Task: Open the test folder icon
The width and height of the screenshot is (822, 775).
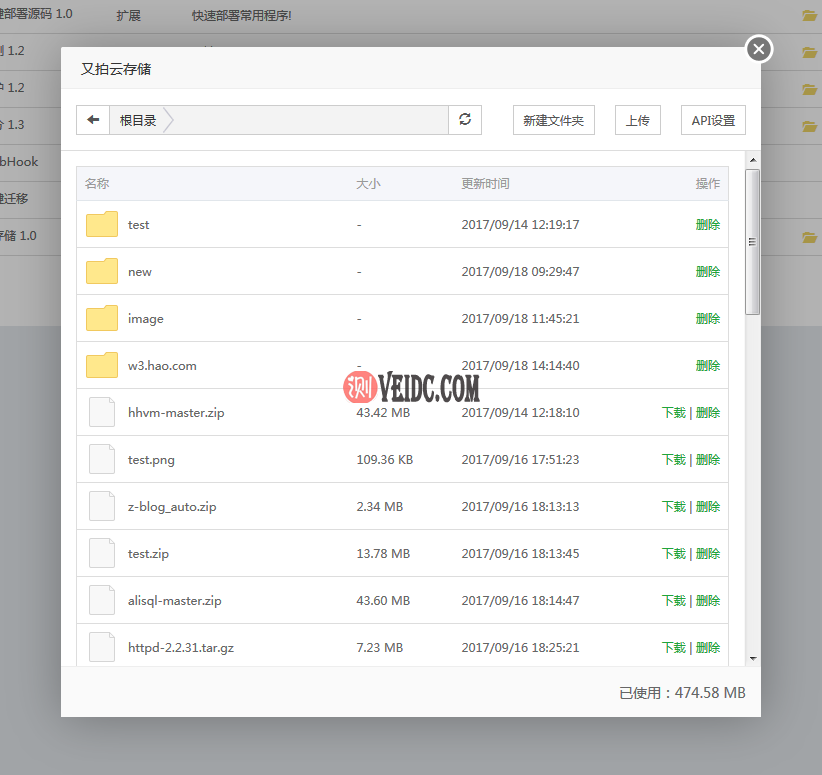Action: pyautogui.click(x=102, y=225)
